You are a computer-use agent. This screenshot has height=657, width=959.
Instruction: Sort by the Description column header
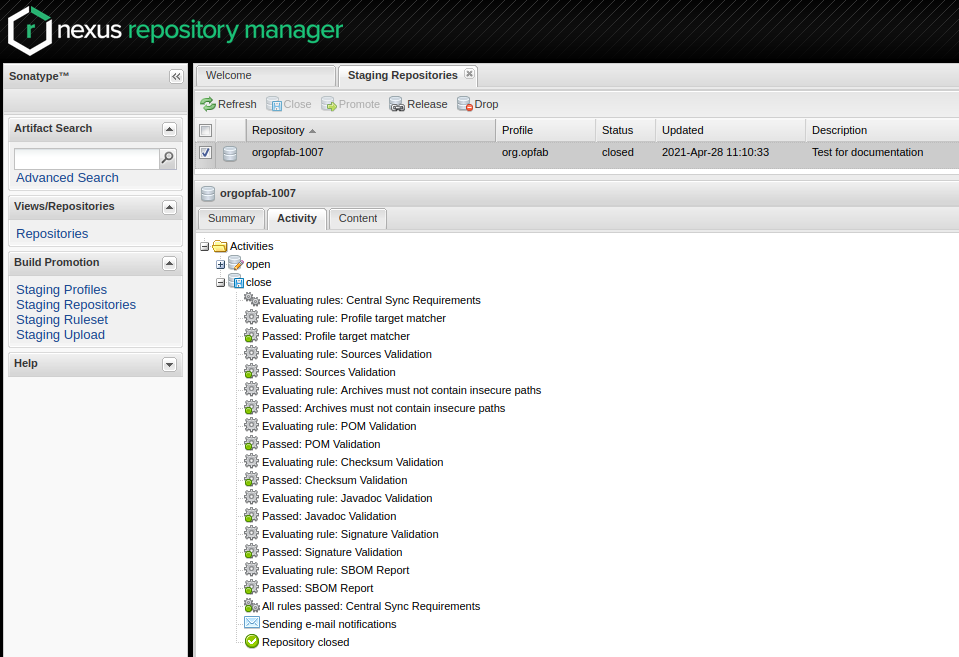(883, 130)
